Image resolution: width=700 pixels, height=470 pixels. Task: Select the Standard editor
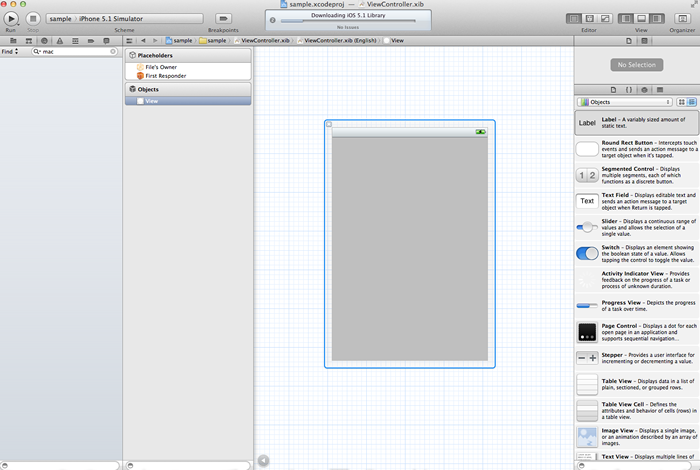pyautogui.click(x=574, y=18)
